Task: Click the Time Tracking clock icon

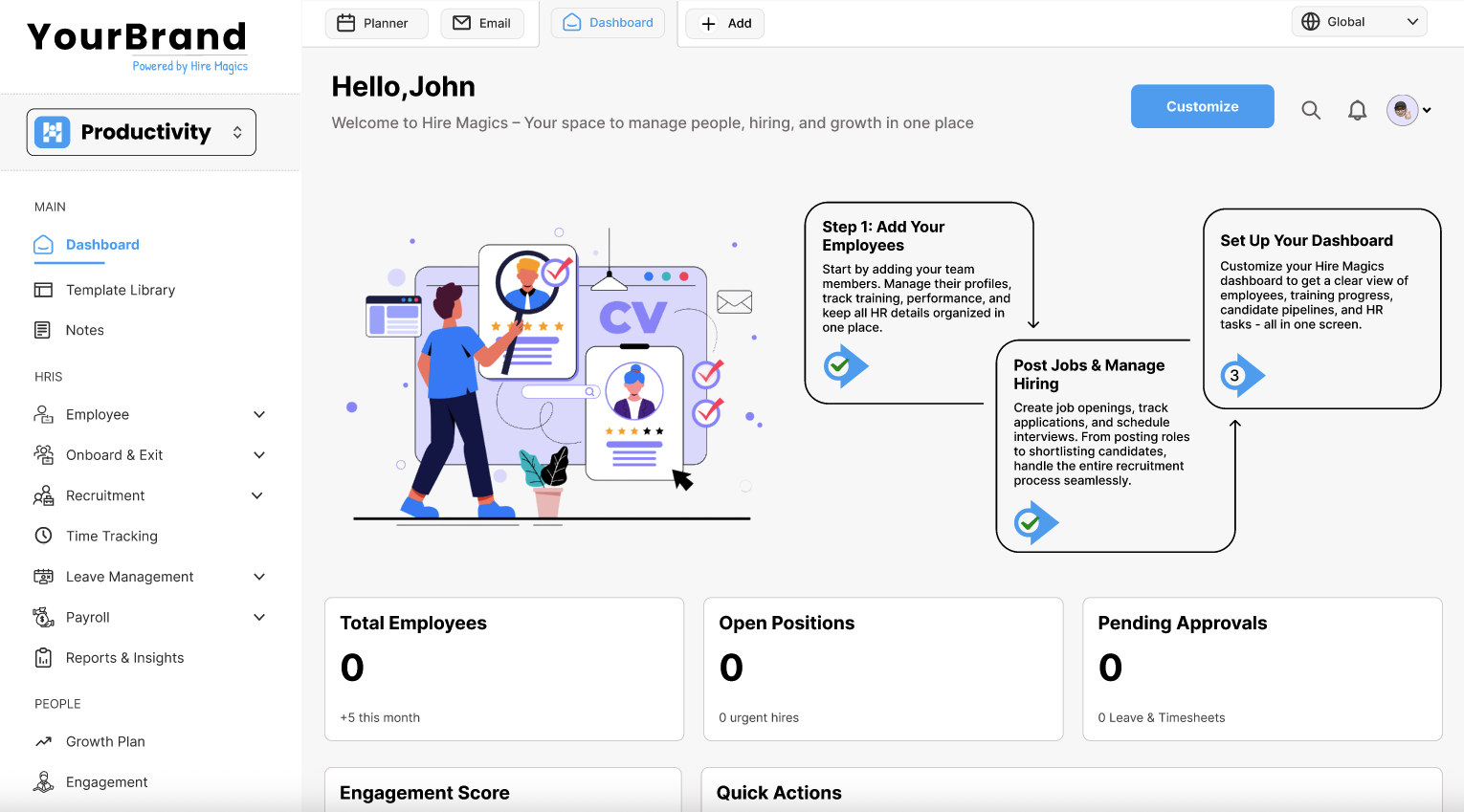Action: (x=43, y=536)
